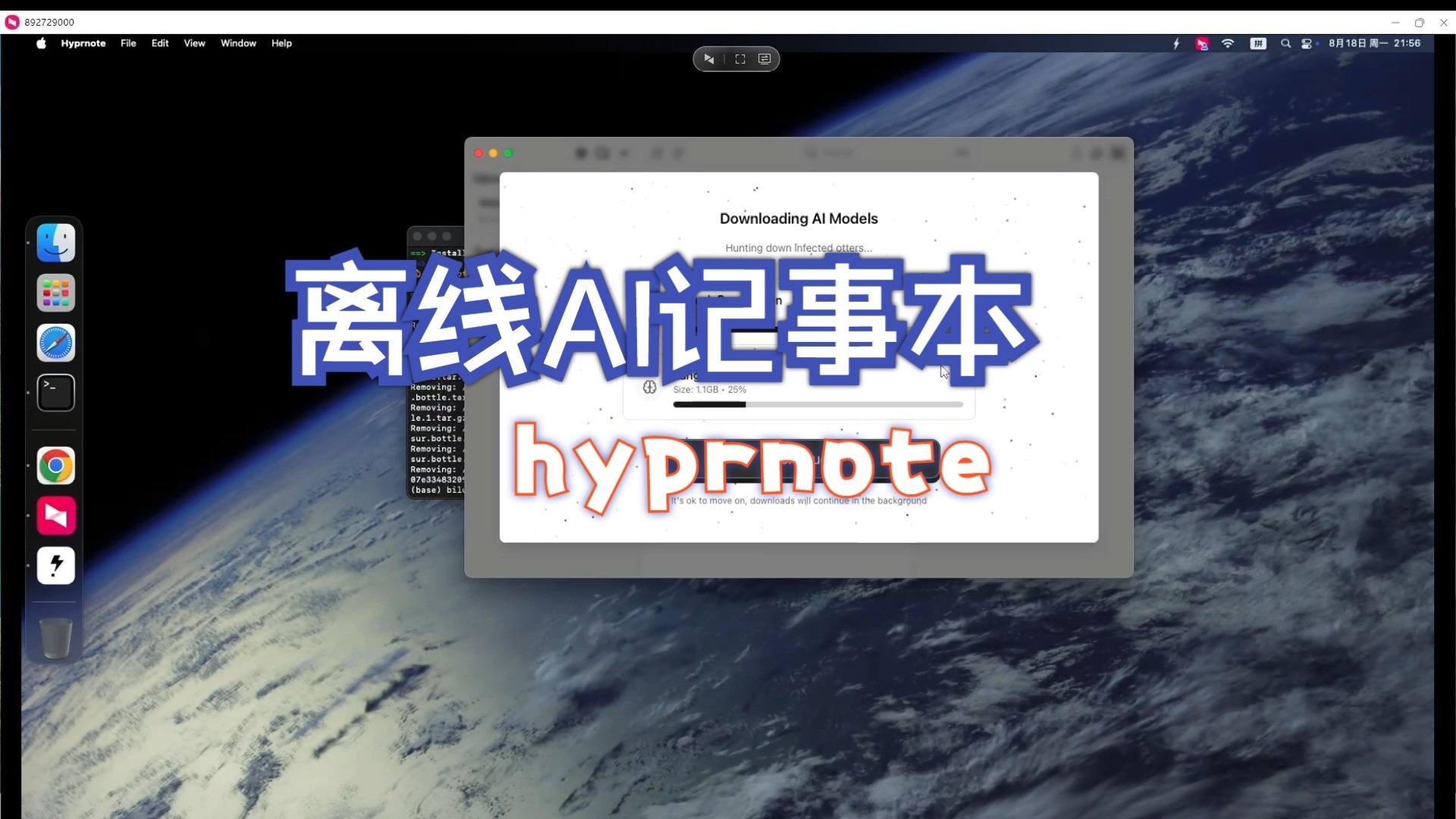Open the Pinyin input source menu

point(1258,44)
